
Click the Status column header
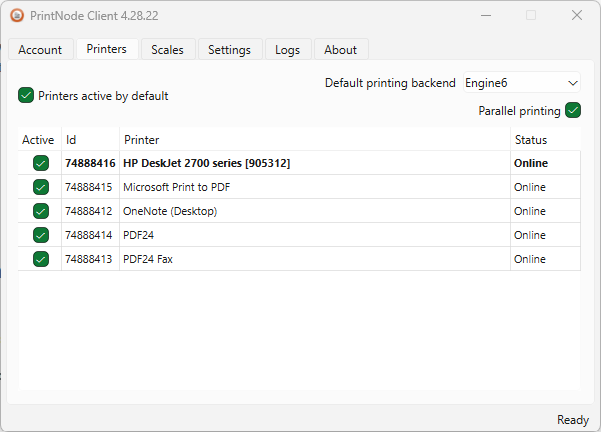pos(531,140)
